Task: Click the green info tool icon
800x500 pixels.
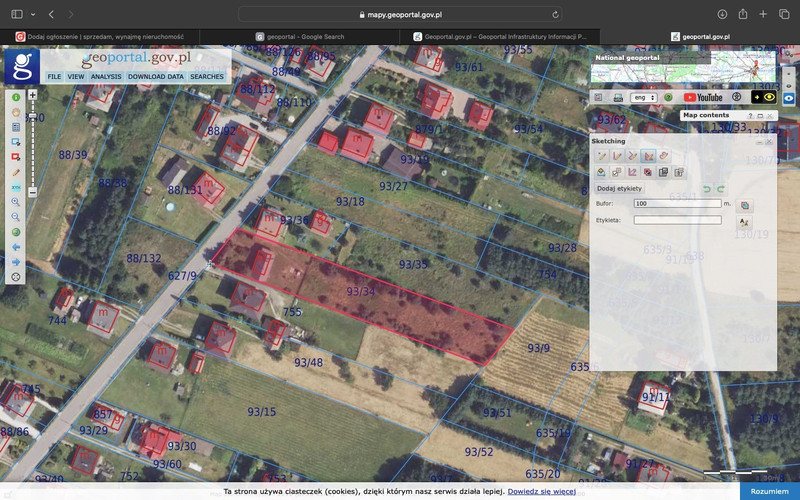Action: 16,97
